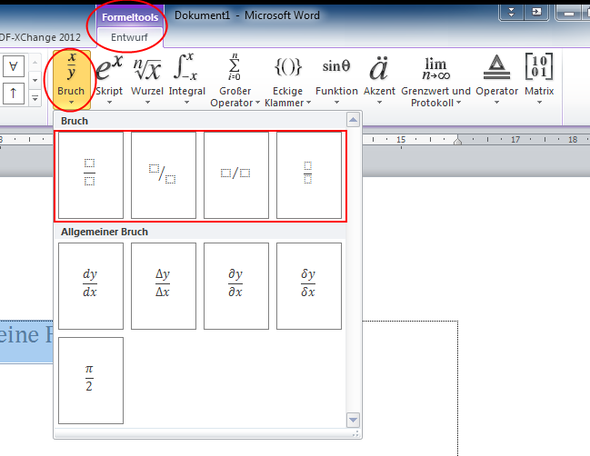This screenshot has height=456, width=590.
Task: Insert the pi over 2 fraction
Action: click(x=91, y=380)
